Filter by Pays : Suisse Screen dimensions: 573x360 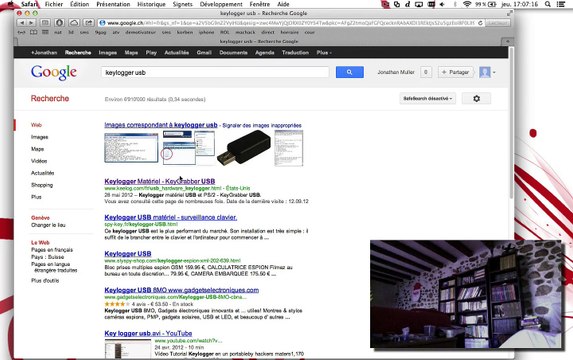(48, 257)
